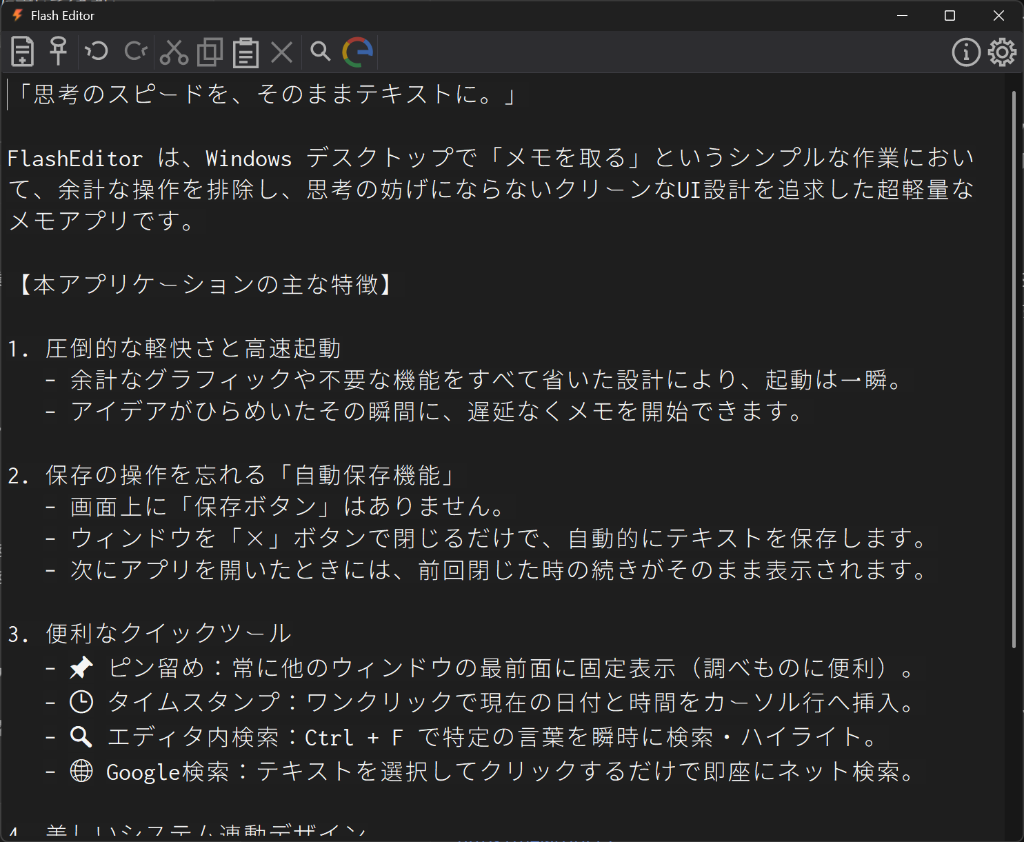Paste from the clipboard icon
This screenshot has width=1024, height=842.
pyautogui.click(x=246, y=52)
